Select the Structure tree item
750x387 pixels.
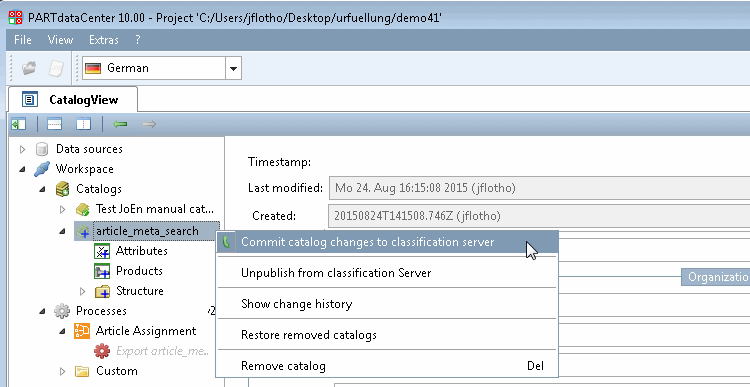(140, 291)
